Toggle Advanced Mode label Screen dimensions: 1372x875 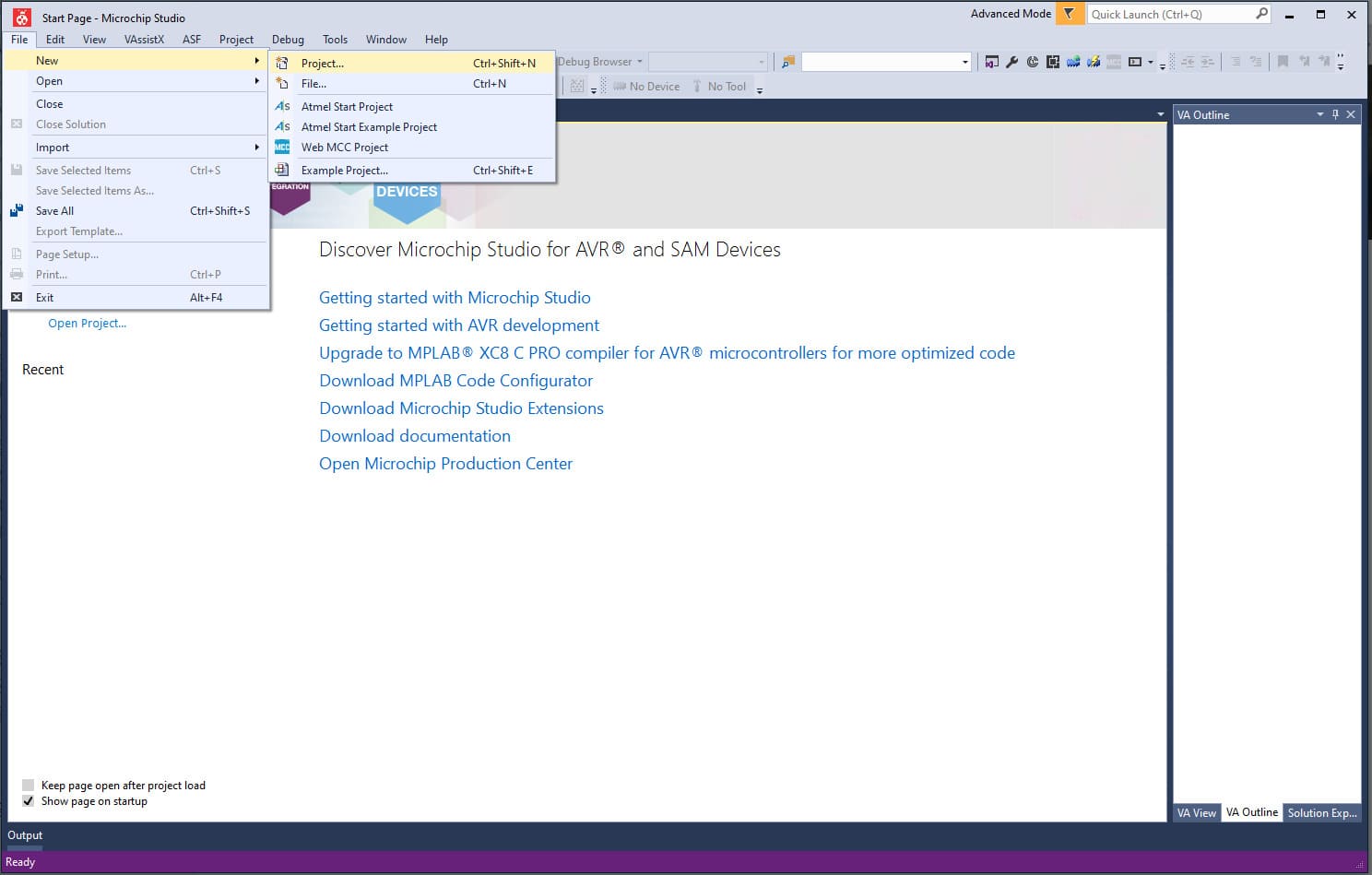pos(1011,14)
